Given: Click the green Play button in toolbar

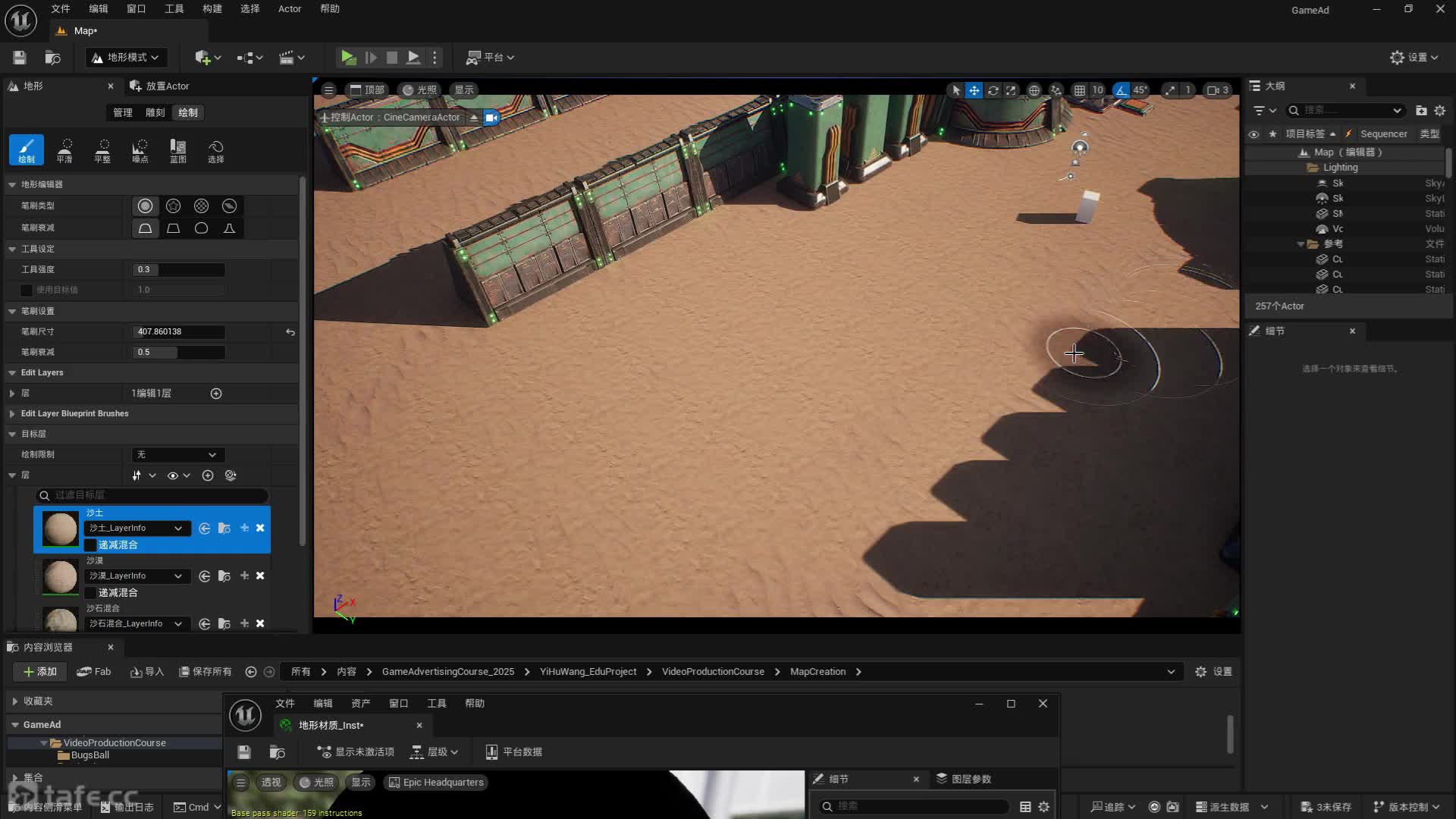Looking at the screenshot, I should [348, 57].
